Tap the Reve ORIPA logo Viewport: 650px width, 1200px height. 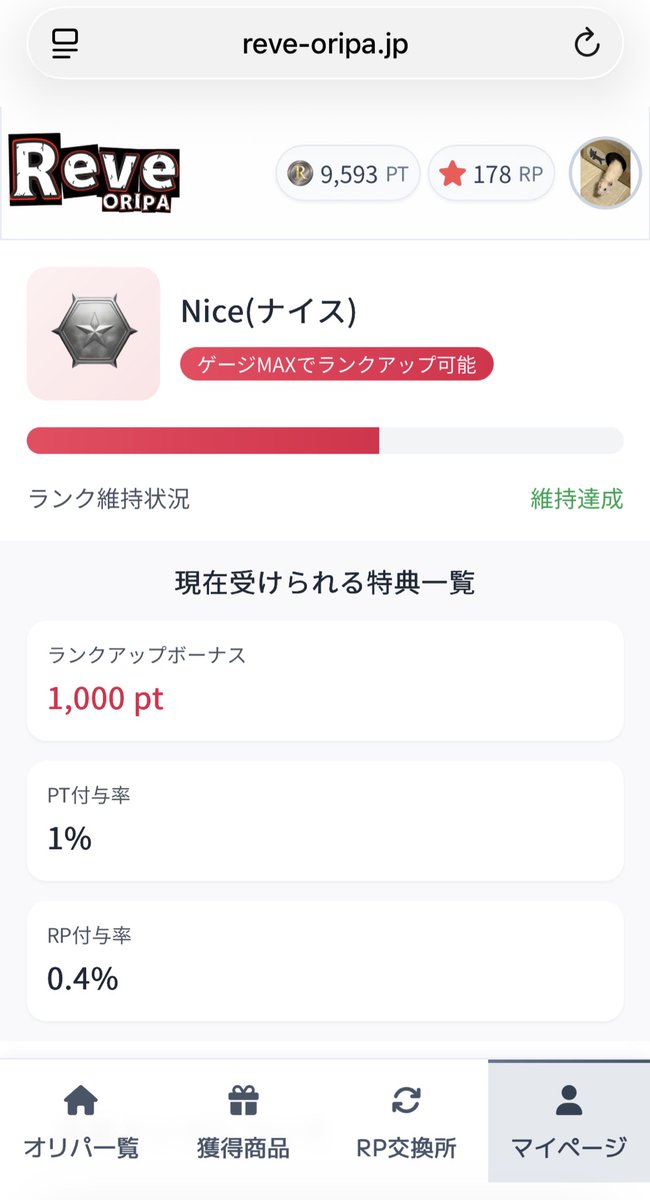coord(95,174)
